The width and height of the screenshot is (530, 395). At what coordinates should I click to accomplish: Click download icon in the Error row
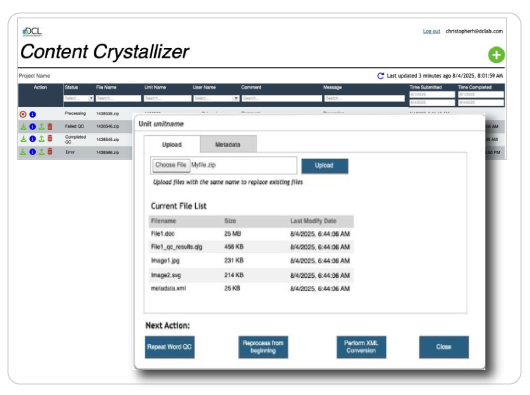tap(23, 152)
